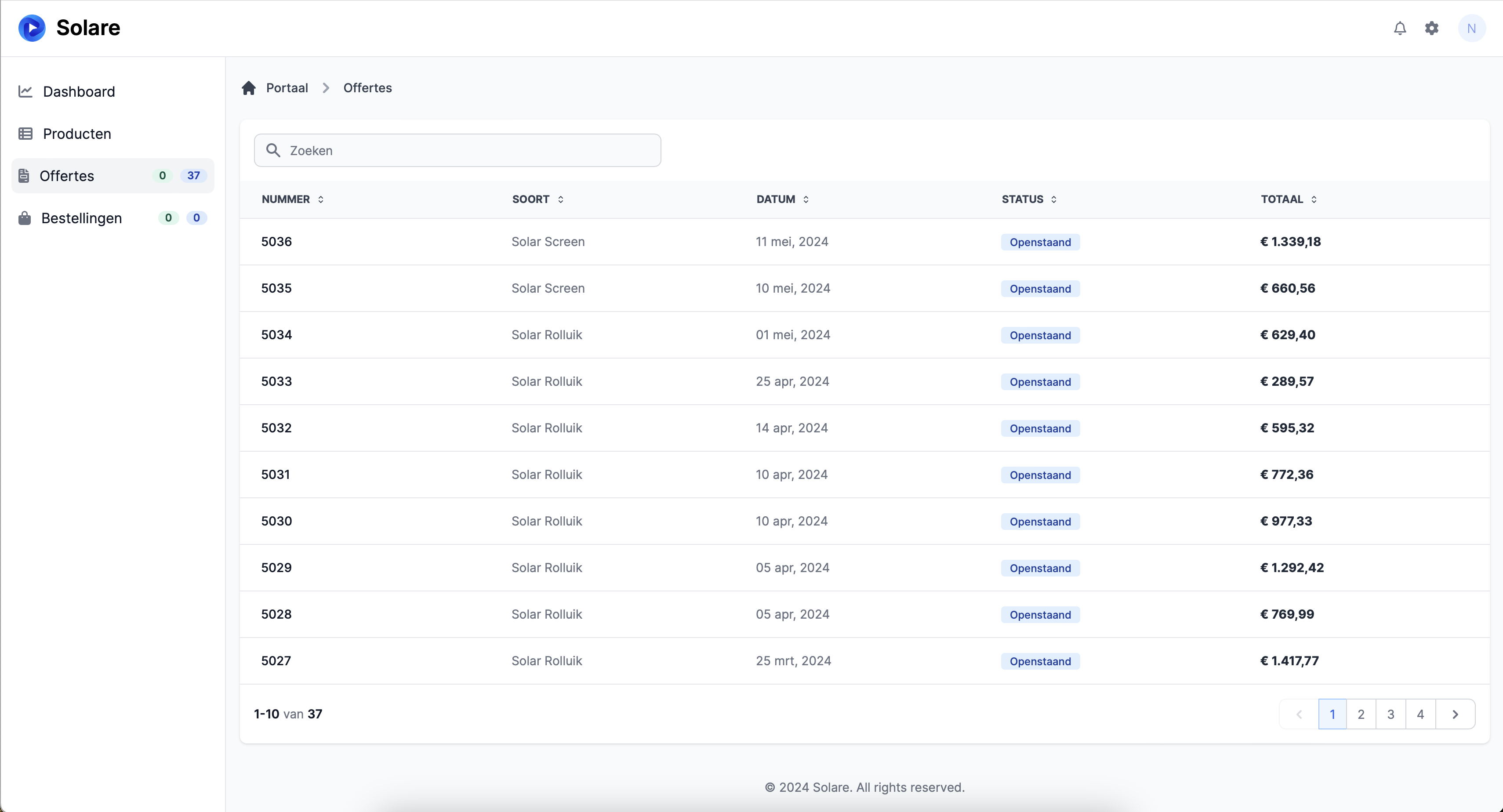Click total € 1.339,18
This screenshot has height=812, width=1503.
1291,242
